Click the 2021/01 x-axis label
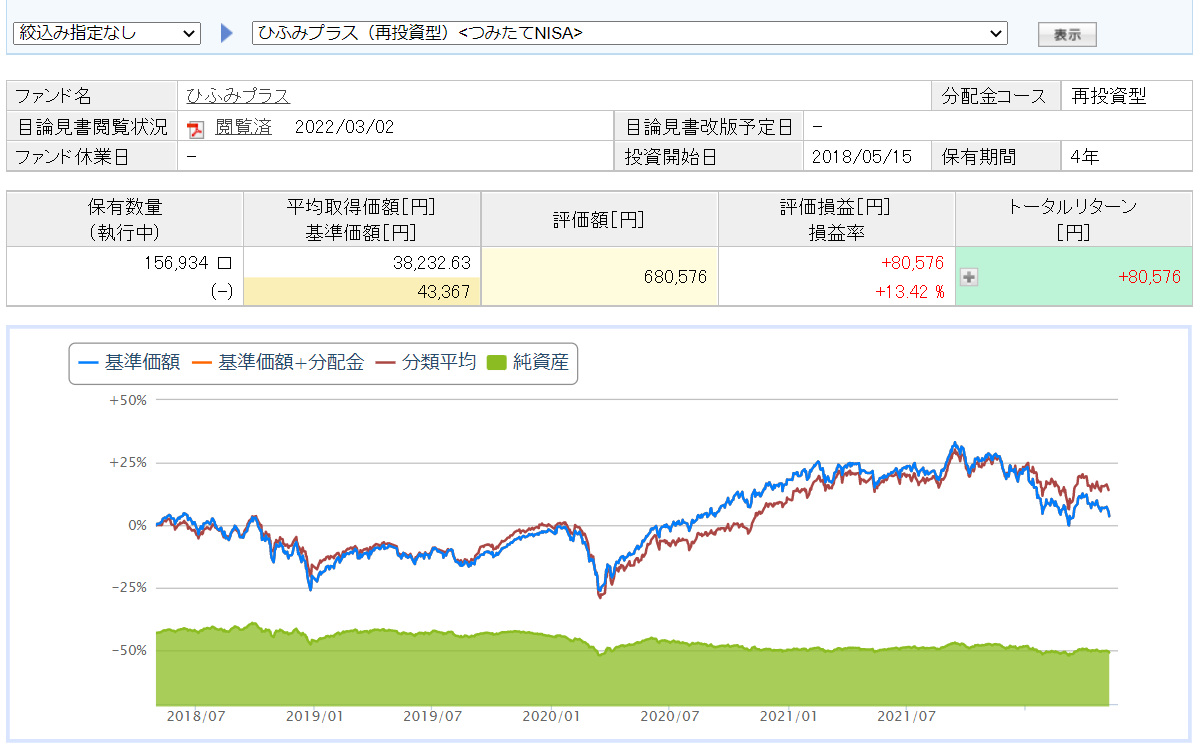 coord(789,717)
